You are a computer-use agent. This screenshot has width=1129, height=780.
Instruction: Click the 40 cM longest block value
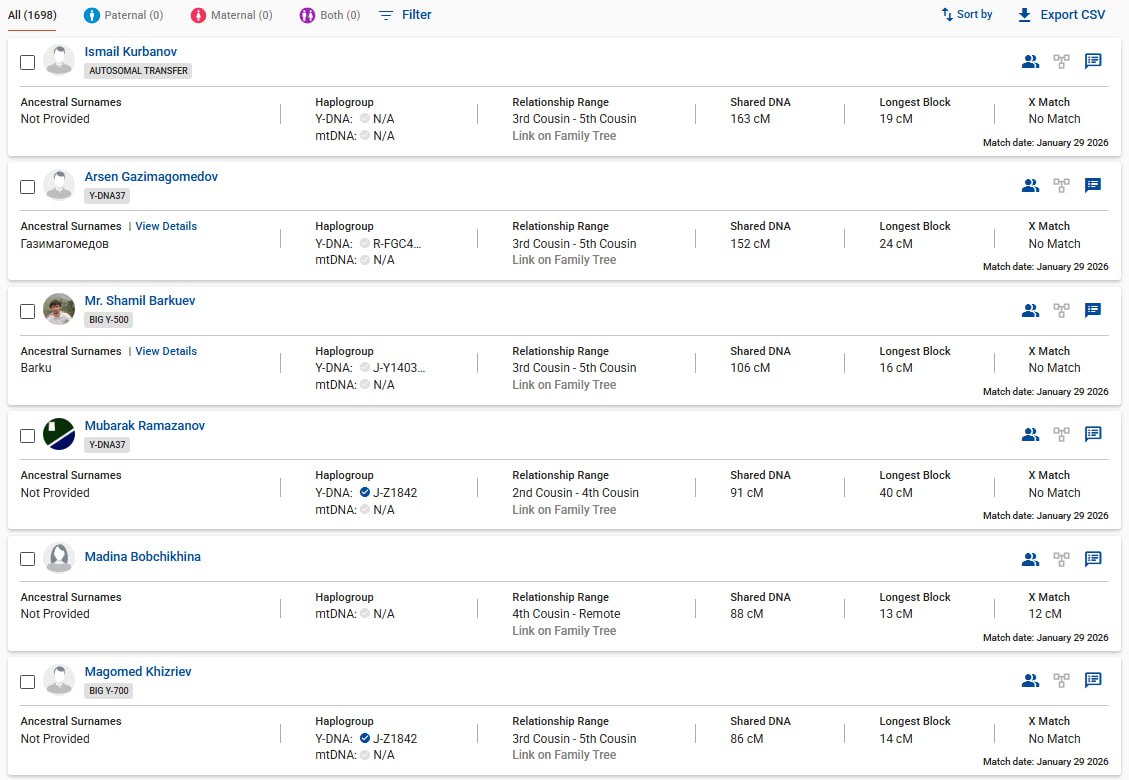tap(896, 493)
